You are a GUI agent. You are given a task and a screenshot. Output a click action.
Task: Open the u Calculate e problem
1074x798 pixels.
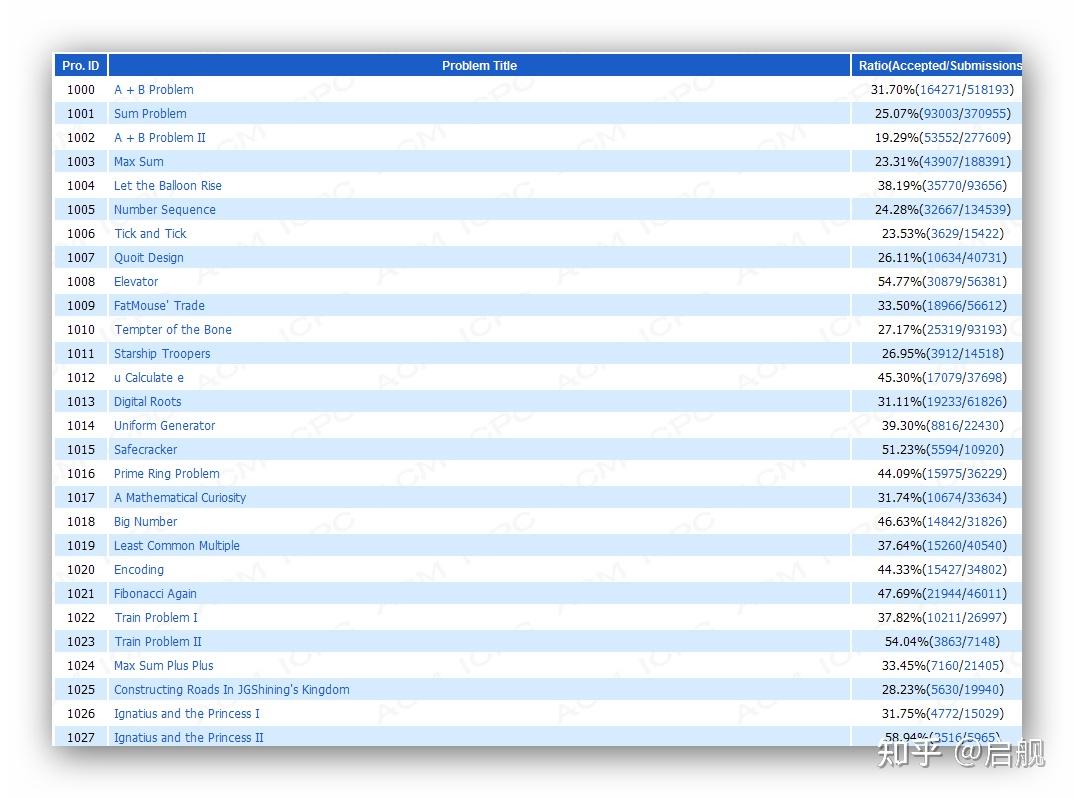pyautogui.click(x=149, y=377)
